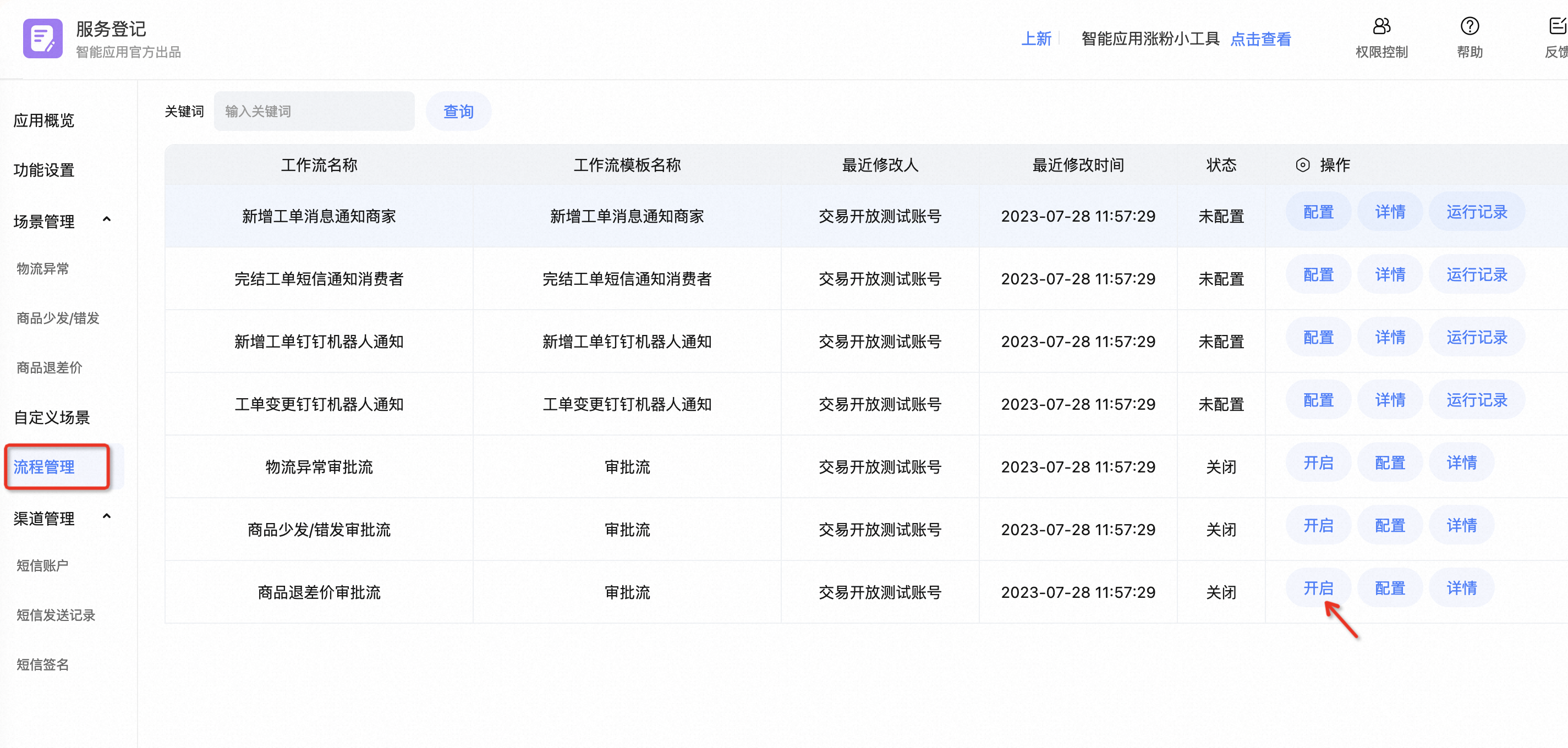Collapse the 渠道管理 section chevron

tap(107, 516)
